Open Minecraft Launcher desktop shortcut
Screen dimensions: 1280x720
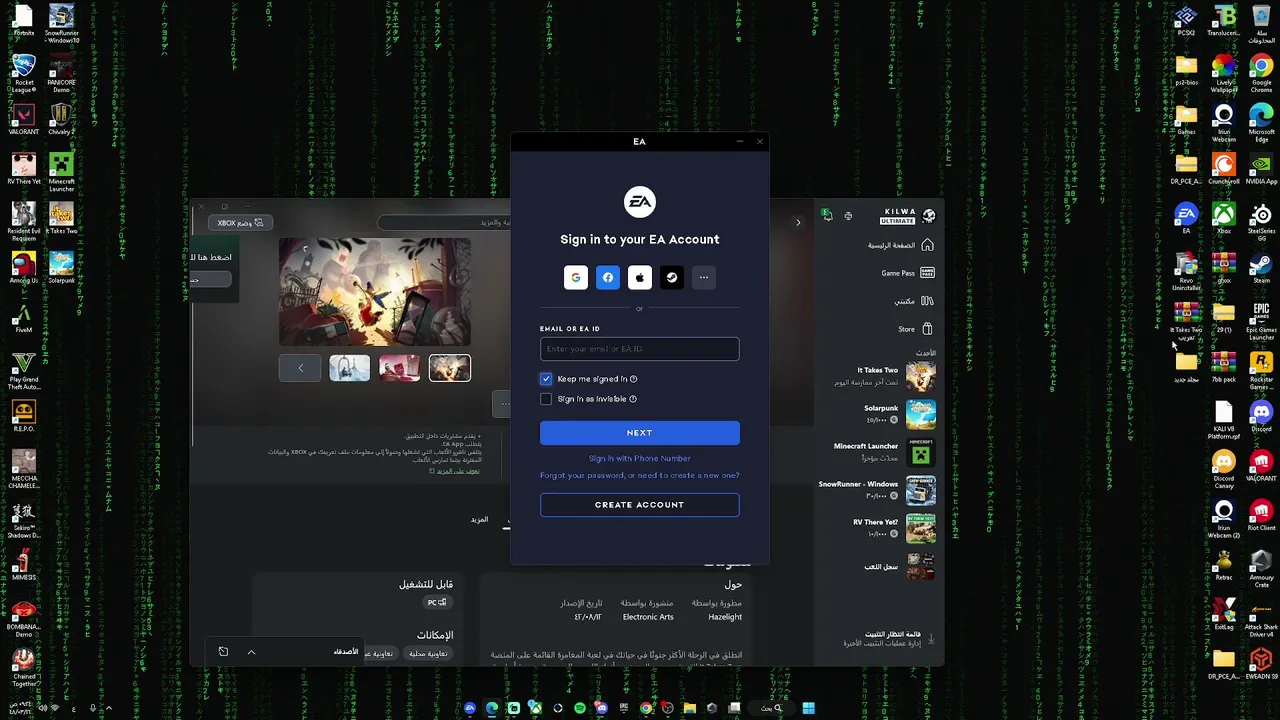pos(61,170)
